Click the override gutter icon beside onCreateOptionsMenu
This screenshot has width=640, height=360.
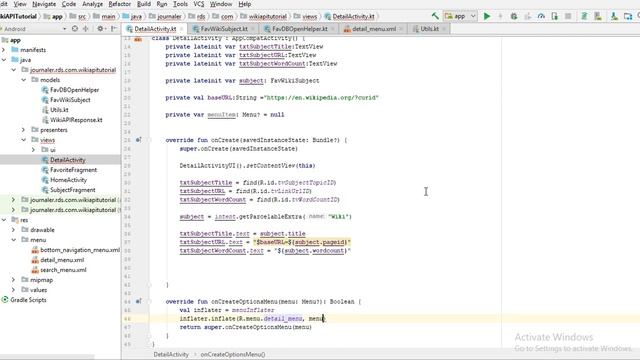(x=138, y=302)
